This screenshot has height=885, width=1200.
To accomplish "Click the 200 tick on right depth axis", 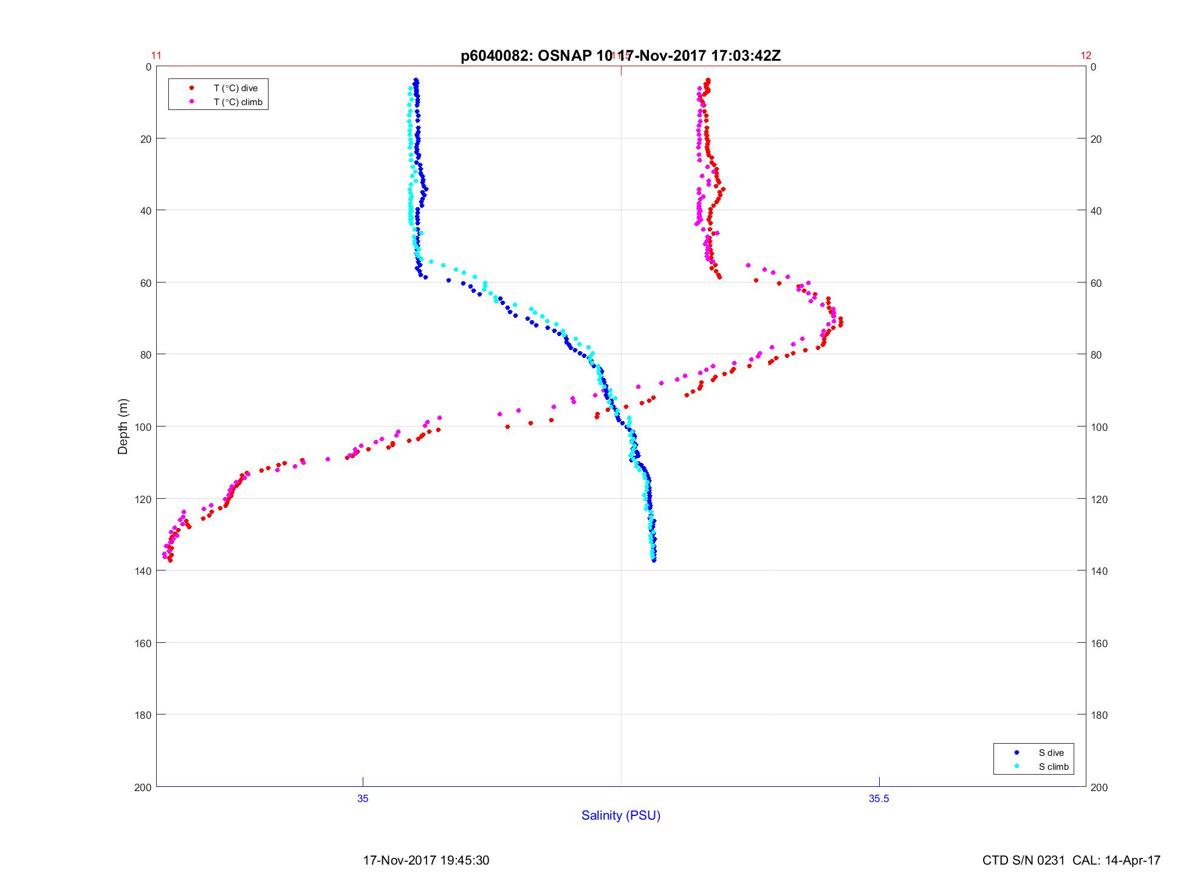I will [1099, 787].
